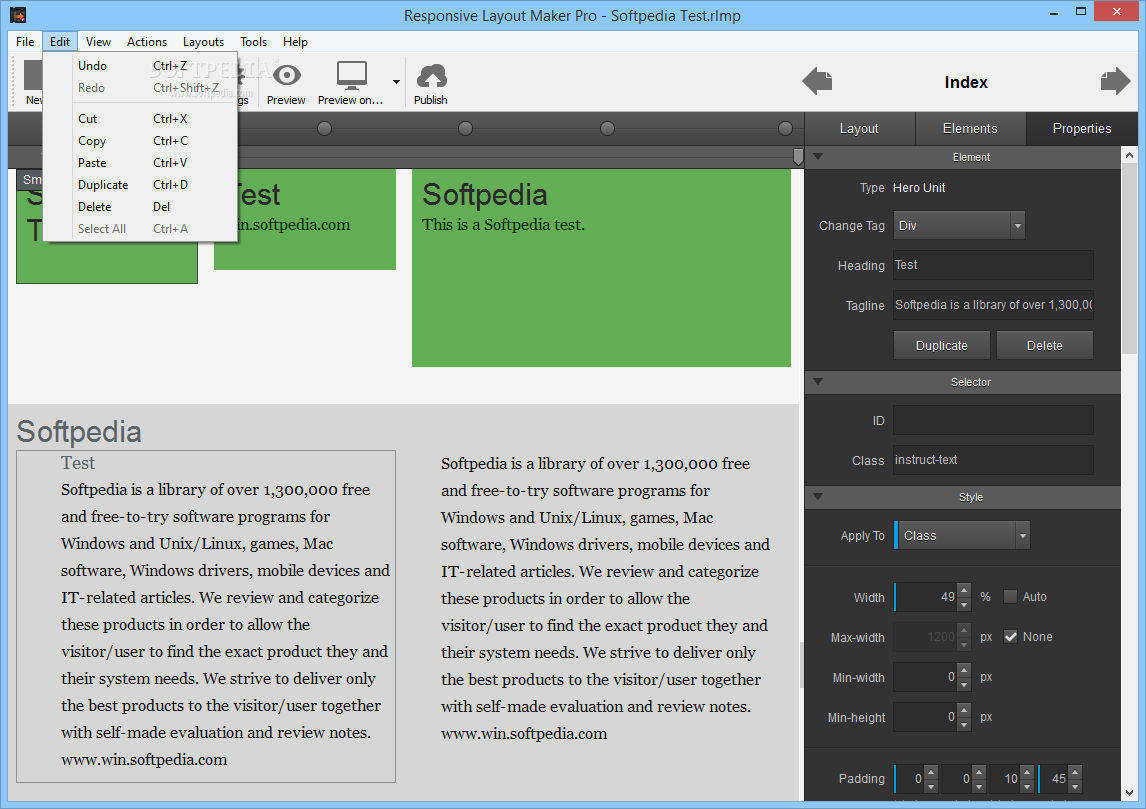Click the gray Softpedia section heading
This screenshot has width=1146, height=809.
pyautogui.click(x=79, y=431)
